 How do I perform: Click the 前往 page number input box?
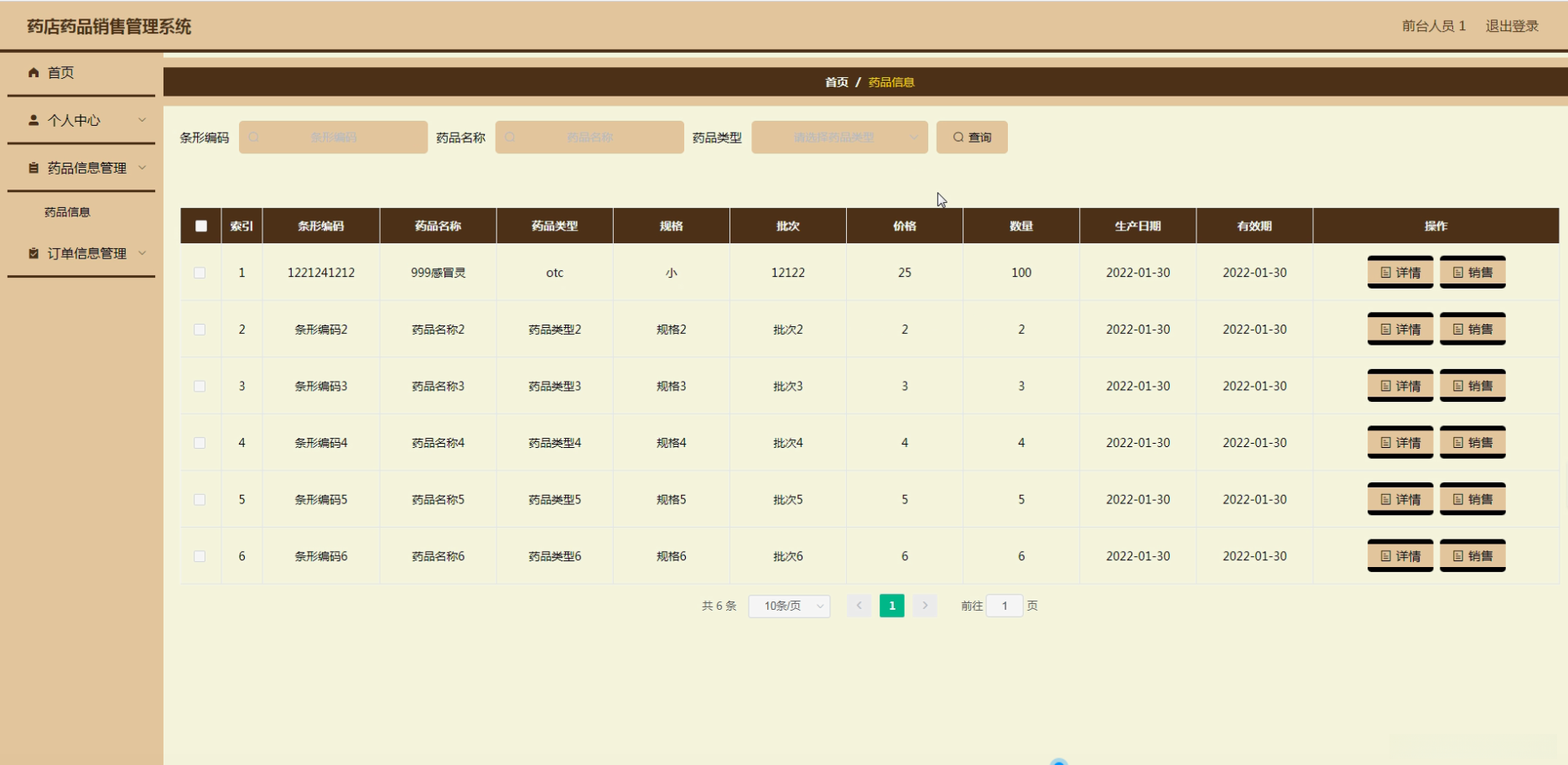[1005, 606]
